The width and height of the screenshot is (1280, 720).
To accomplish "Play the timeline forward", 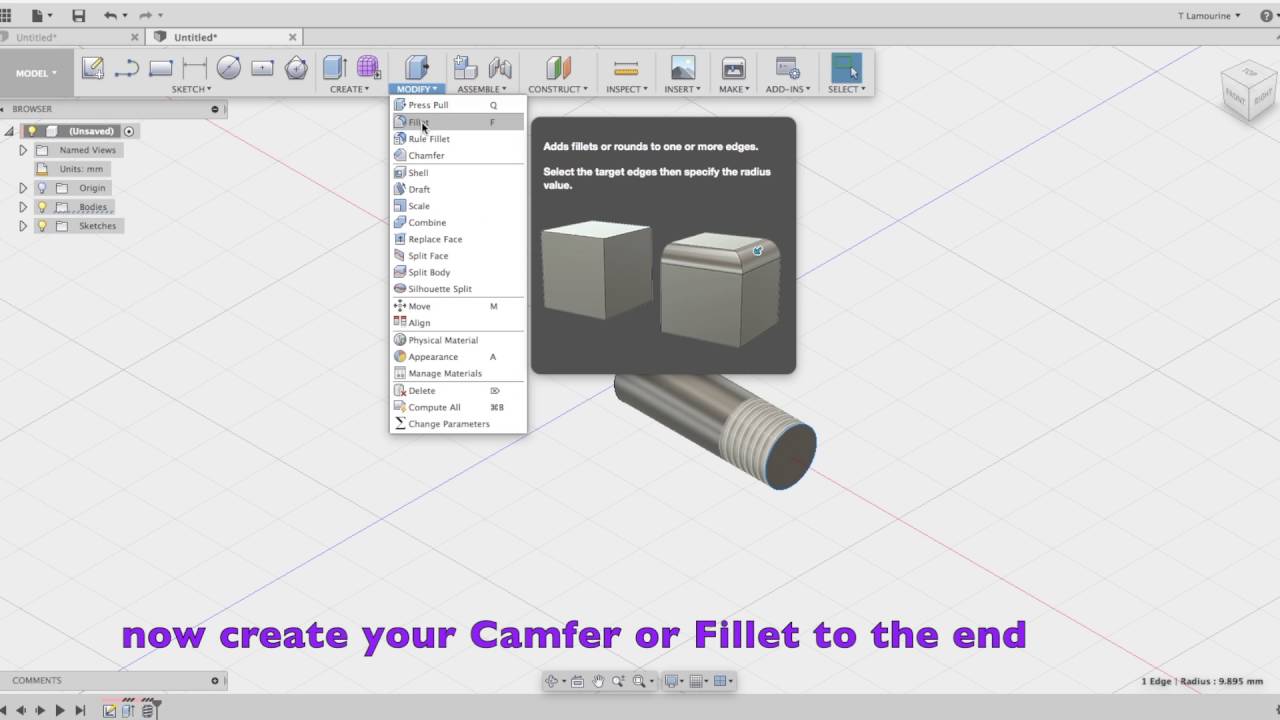I will click(60, 710).
